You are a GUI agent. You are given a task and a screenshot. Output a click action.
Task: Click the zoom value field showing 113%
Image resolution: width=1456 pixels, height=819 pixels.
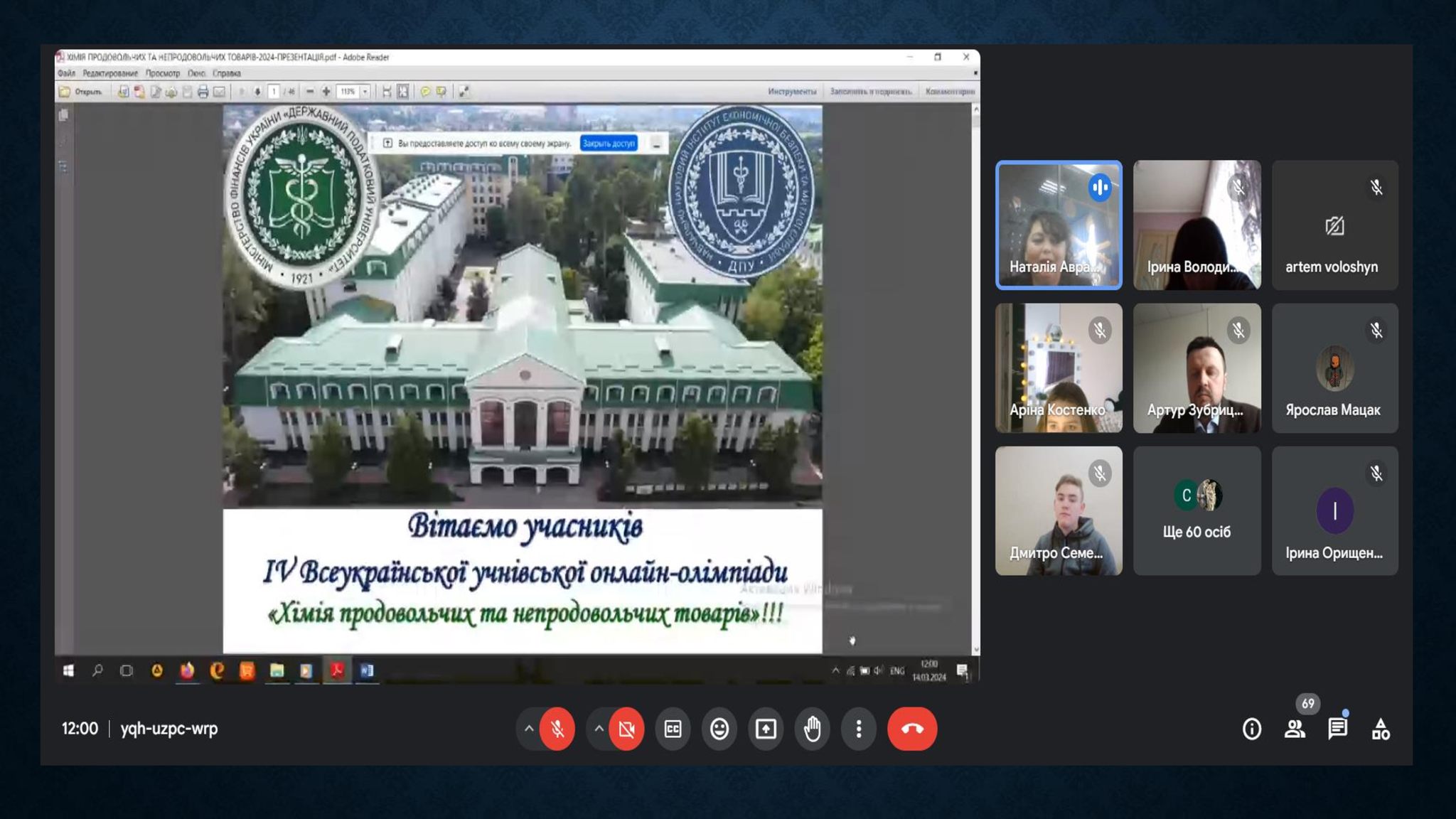348,92
